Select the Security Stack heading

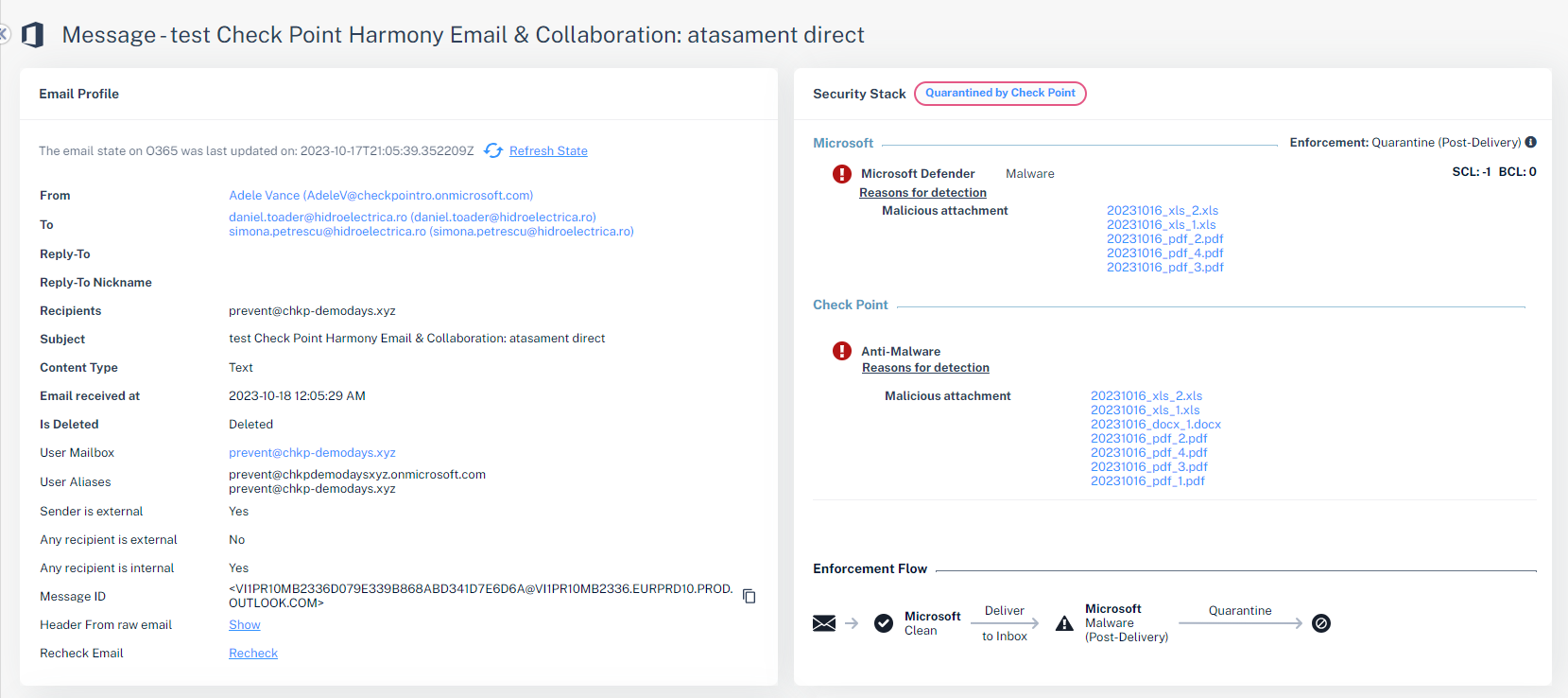(x=859, y=94)
